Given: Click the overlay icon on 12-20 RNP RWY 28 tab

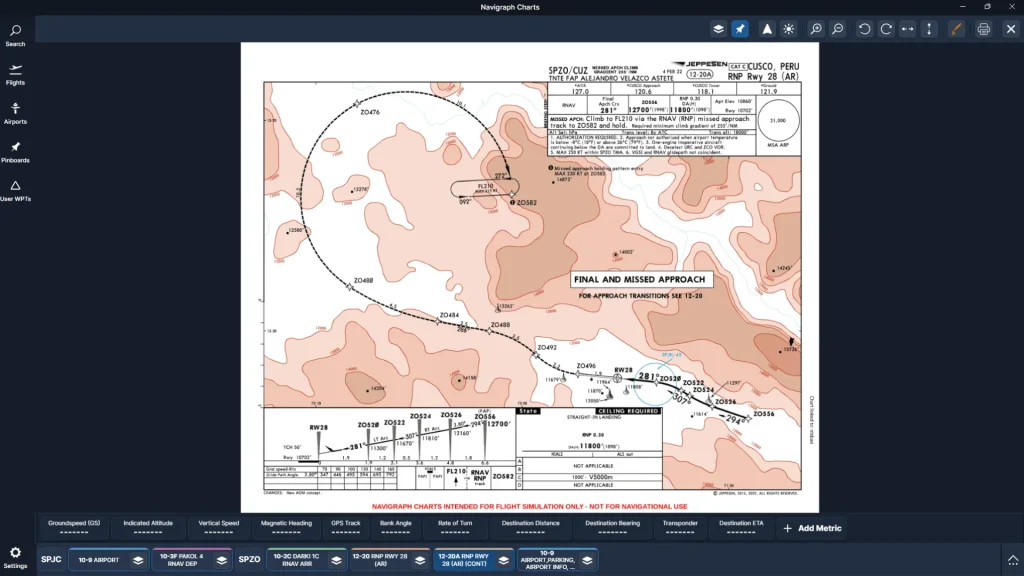Looking at the screenshot, I should [420, 560].
